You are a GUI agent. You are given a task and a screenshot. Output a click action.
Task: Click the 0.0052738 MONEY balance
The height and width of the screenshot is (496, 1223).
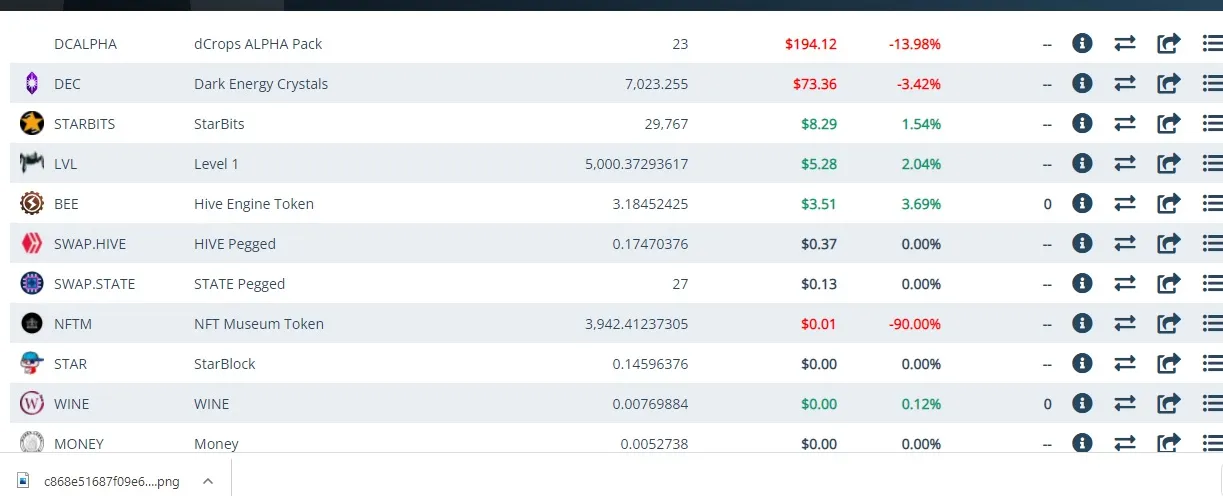654,444
